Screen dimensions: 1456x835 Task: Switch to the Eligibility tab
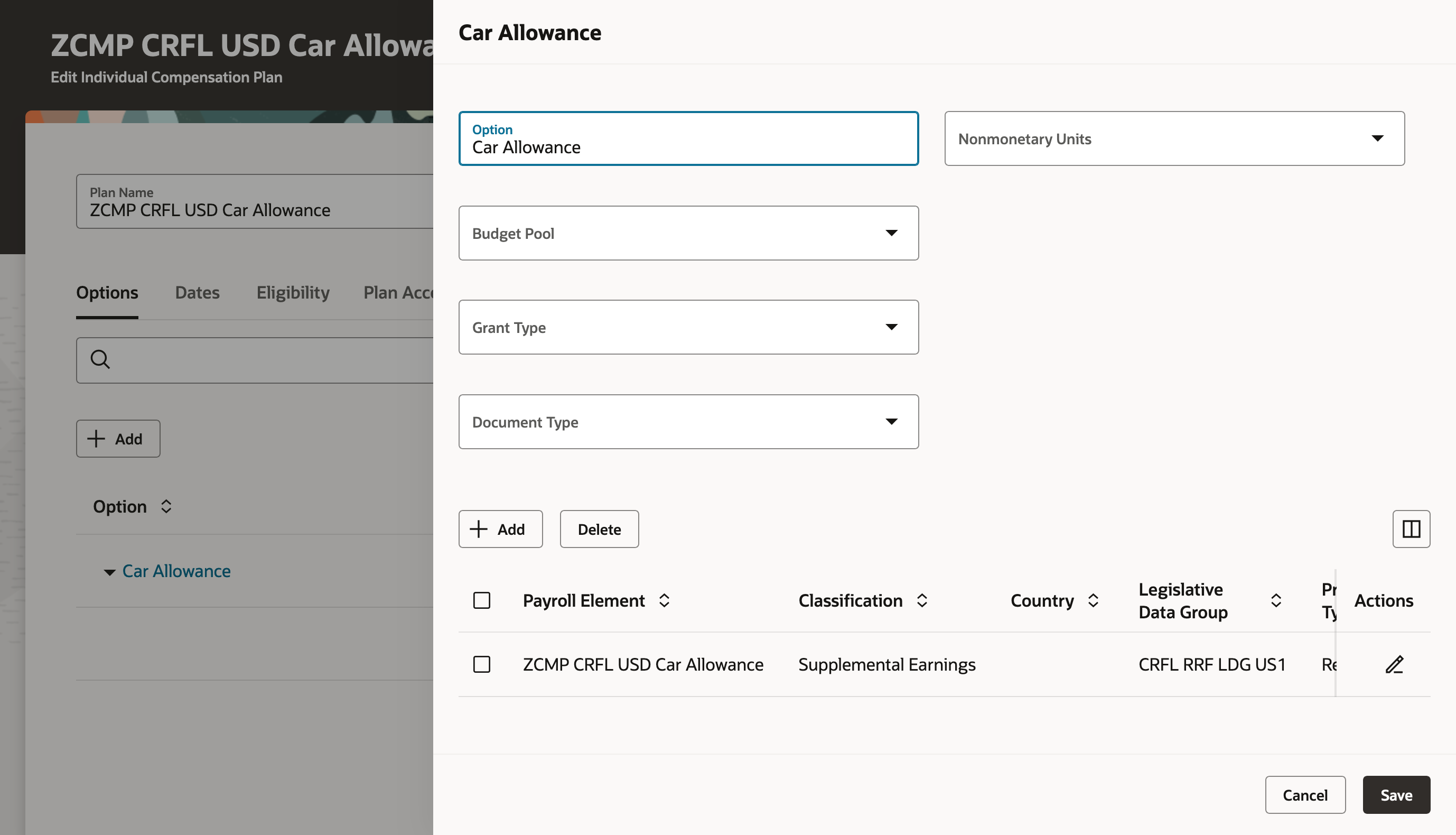293,292
